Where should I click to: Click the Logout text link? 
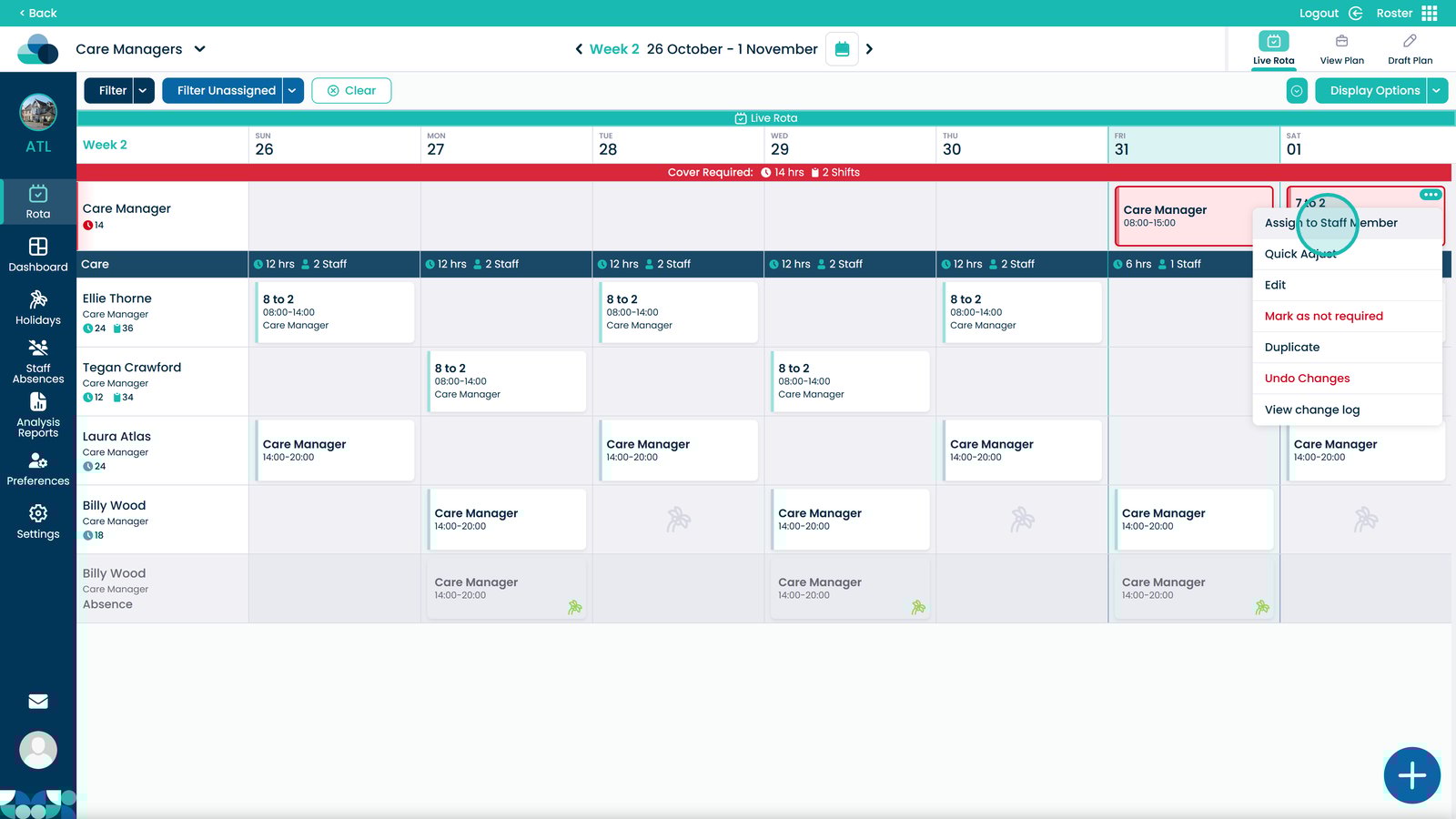[1319, 13]
